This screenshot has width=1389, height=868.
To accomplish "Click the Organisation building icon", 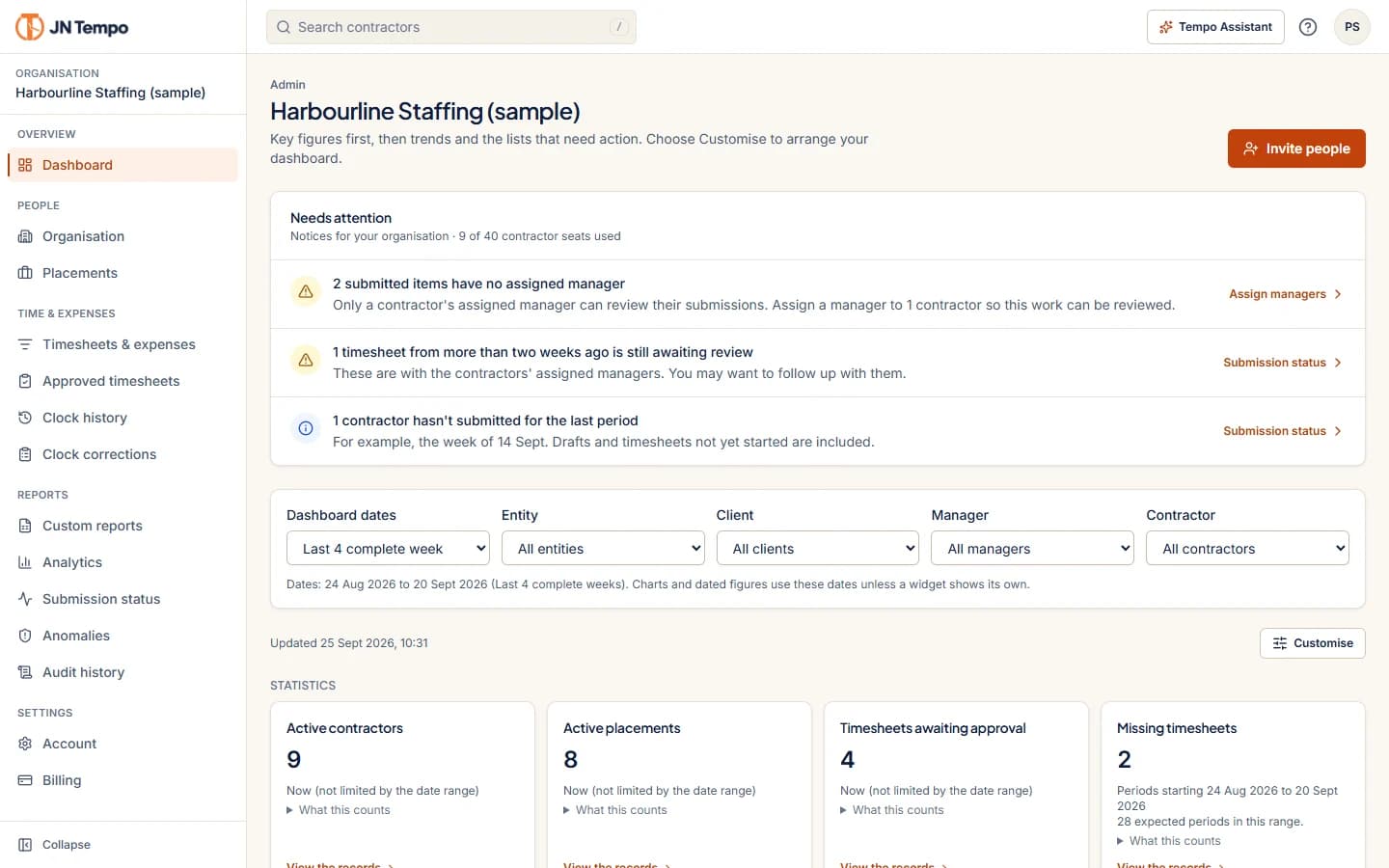I will coord(25,236).
